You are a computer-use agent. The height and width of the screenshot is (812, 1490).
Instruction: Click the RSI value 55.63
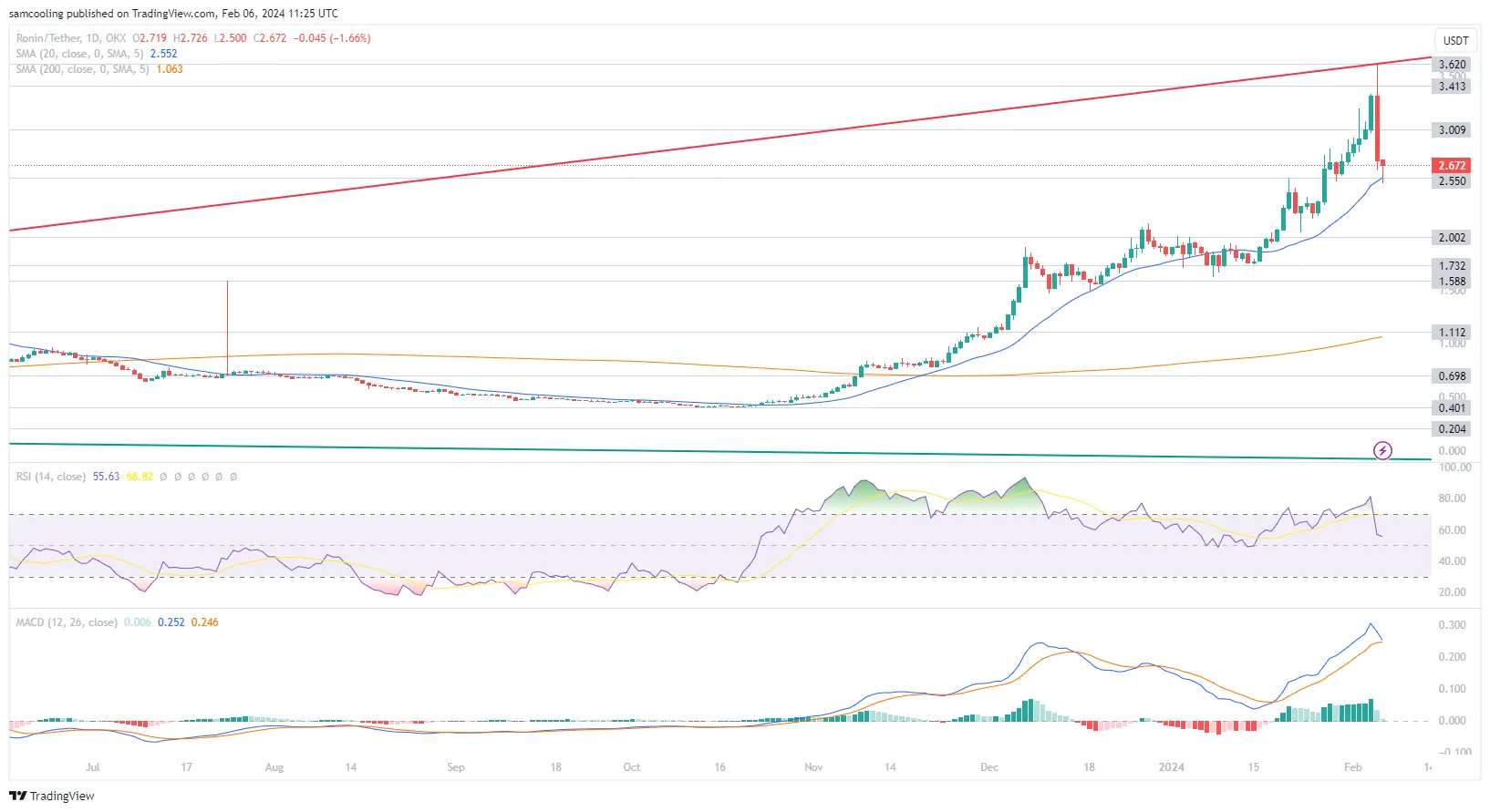pos(106,477)
